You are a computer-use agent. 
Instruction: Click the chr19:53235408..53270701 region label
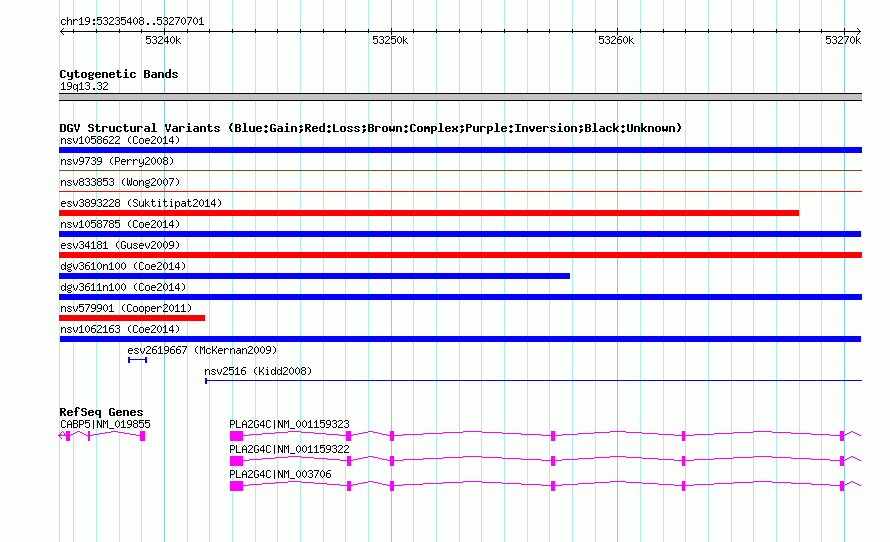pyautogui.click(x=132, y=21)
